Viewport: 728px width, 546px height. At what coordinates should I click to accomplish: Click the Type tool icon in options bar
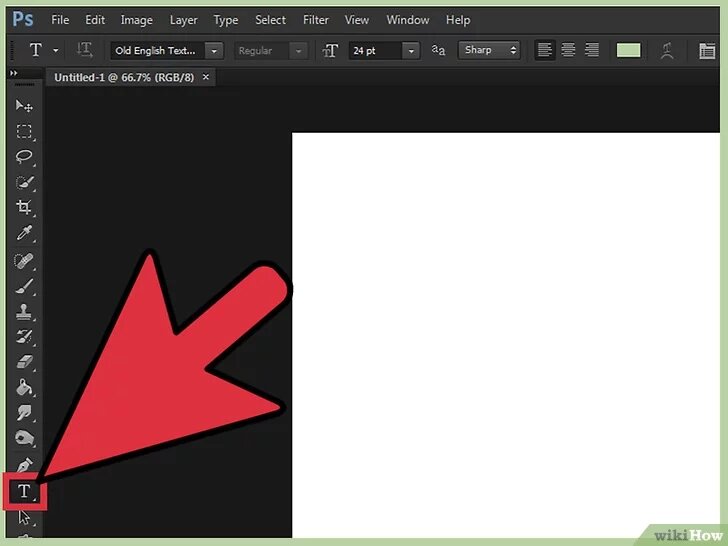[36, 50]
